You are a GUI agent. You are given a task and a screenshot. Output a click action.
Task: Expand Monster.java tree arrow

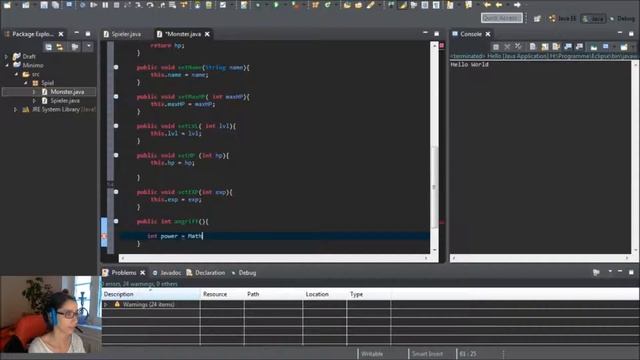pyautogui.click(x=34, y=92)
